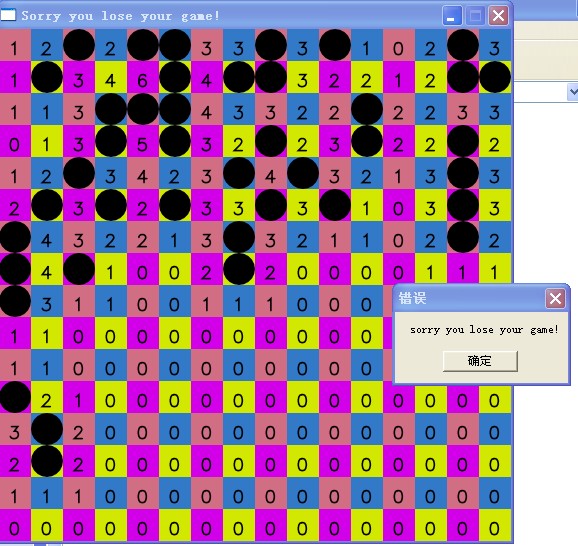Click the 错误 dialog title text
This screenshot has height=546, width=578.
point(412,298)
